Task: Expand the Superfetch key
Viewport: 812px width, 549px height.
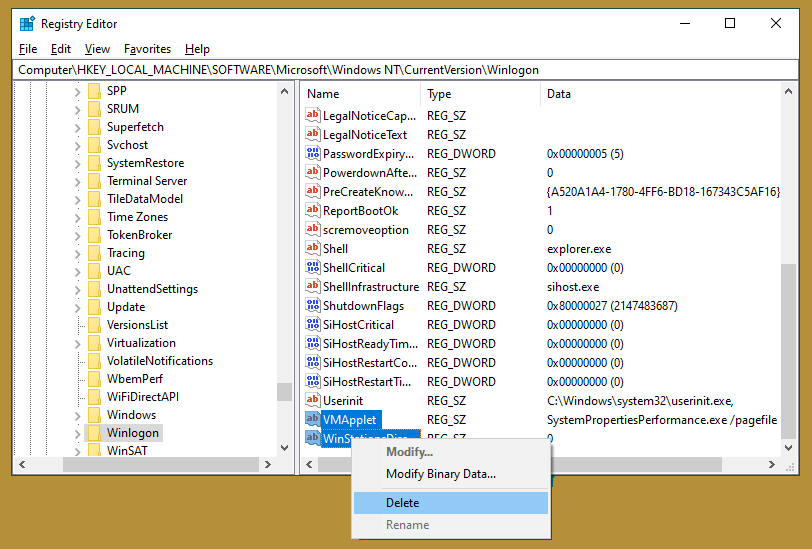Action: [x=77, y=128]
